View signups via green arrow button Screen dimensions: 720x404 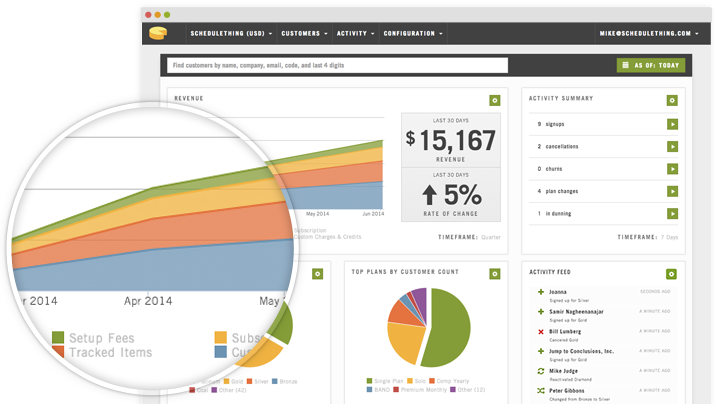(x=672, y=124)
